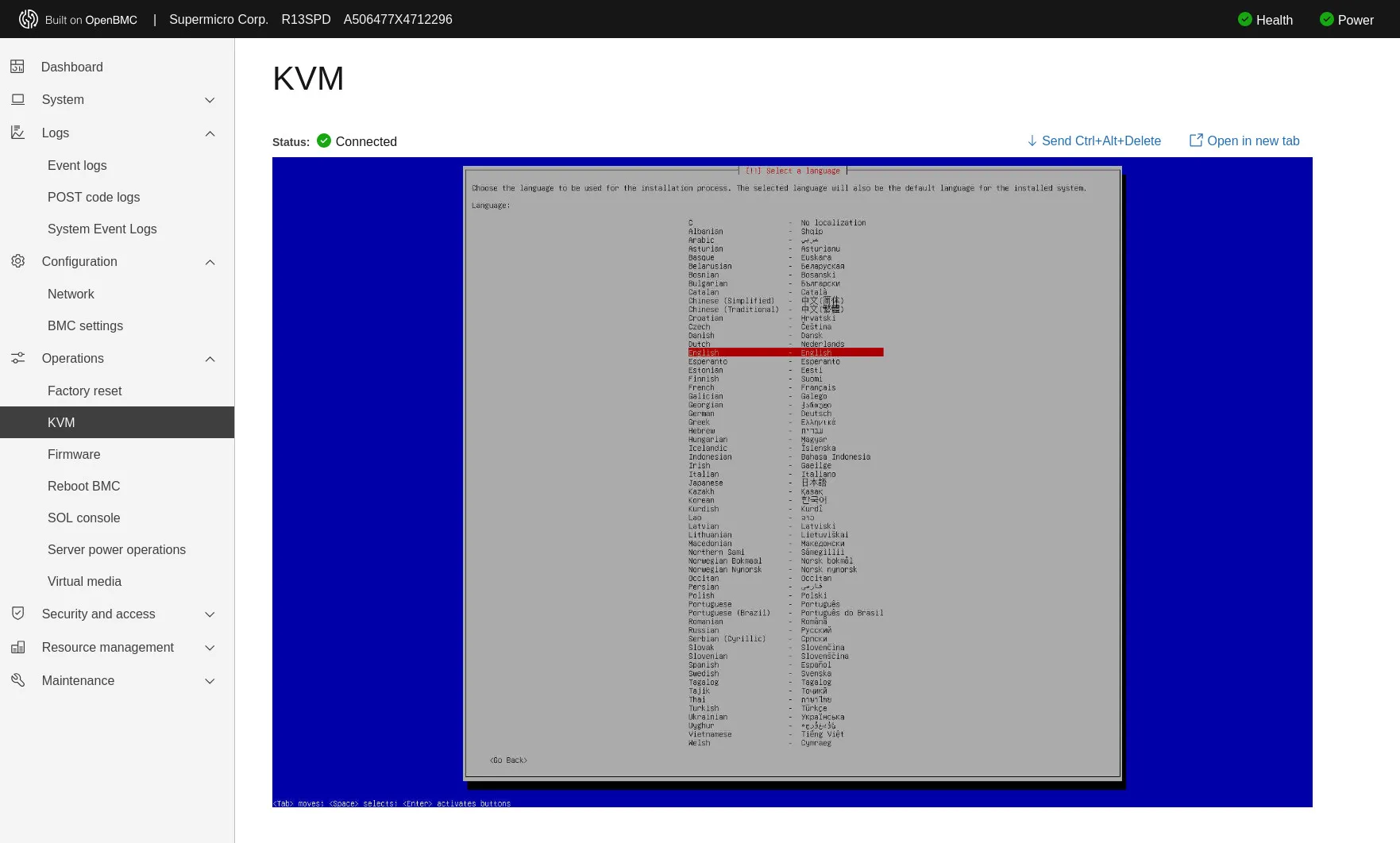Click the Configuration gear icon
Screen dimensions: 1400x843
pyautogui.click(x=17, y=261)
